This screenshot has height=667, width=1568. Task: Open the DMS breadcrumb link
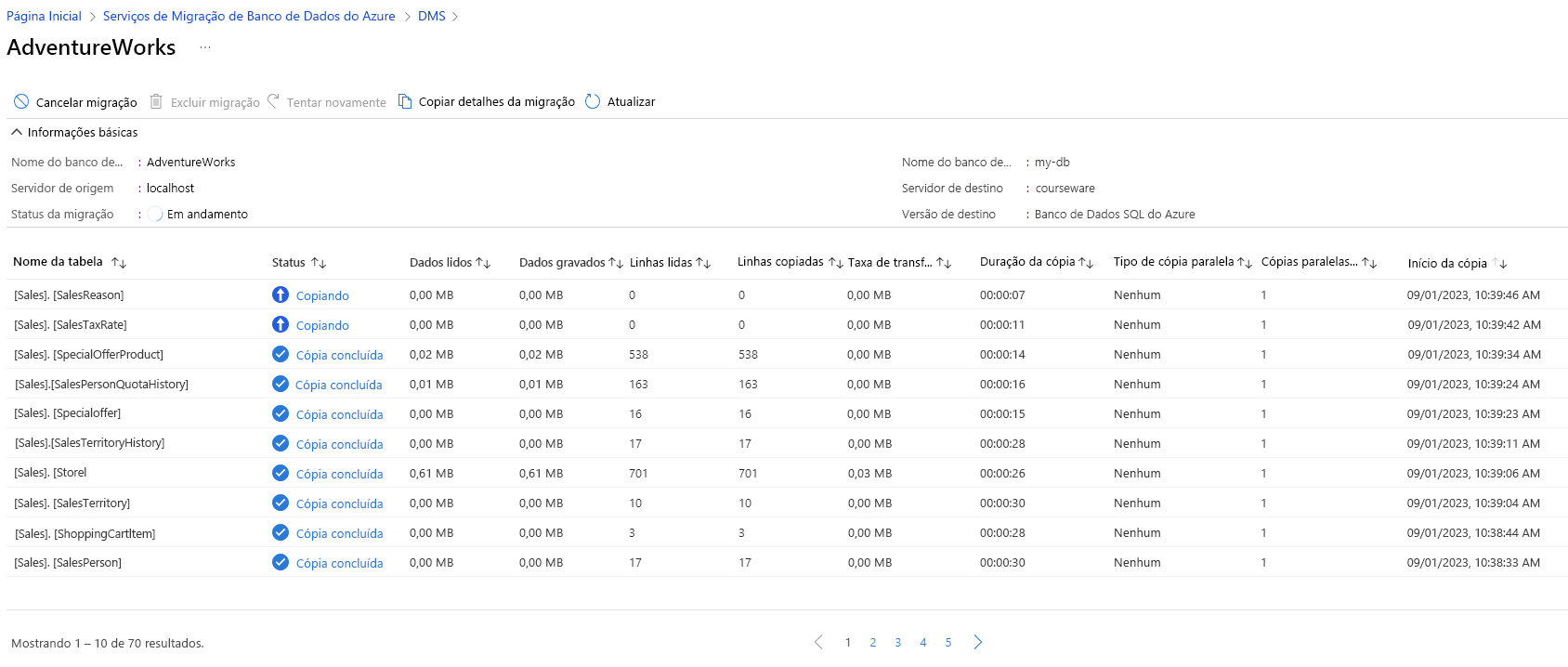tap(432, 16)
